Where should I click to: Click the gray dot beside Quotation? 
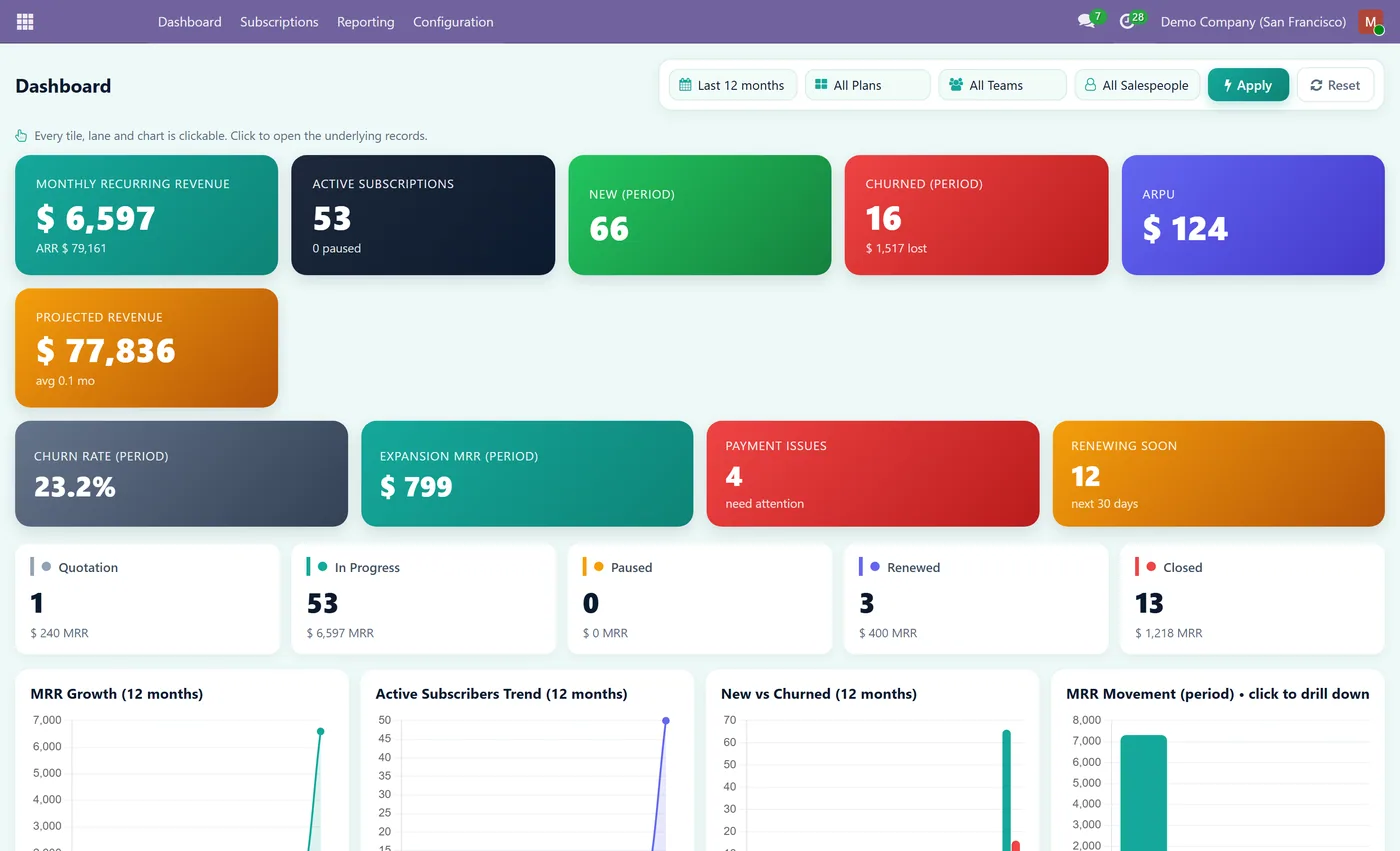point(46,567)
